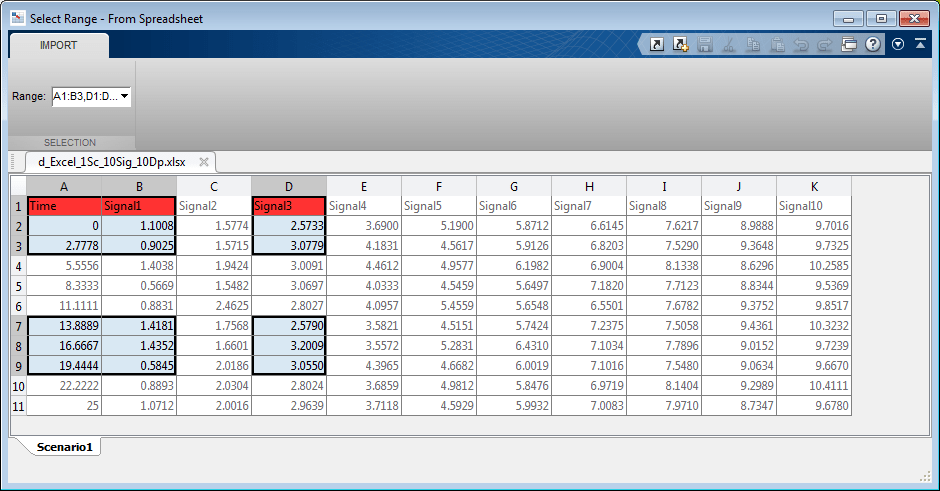Screen dimensions: 940x491
Task: Click cell with value 13.8889
Action: (64, 326)
